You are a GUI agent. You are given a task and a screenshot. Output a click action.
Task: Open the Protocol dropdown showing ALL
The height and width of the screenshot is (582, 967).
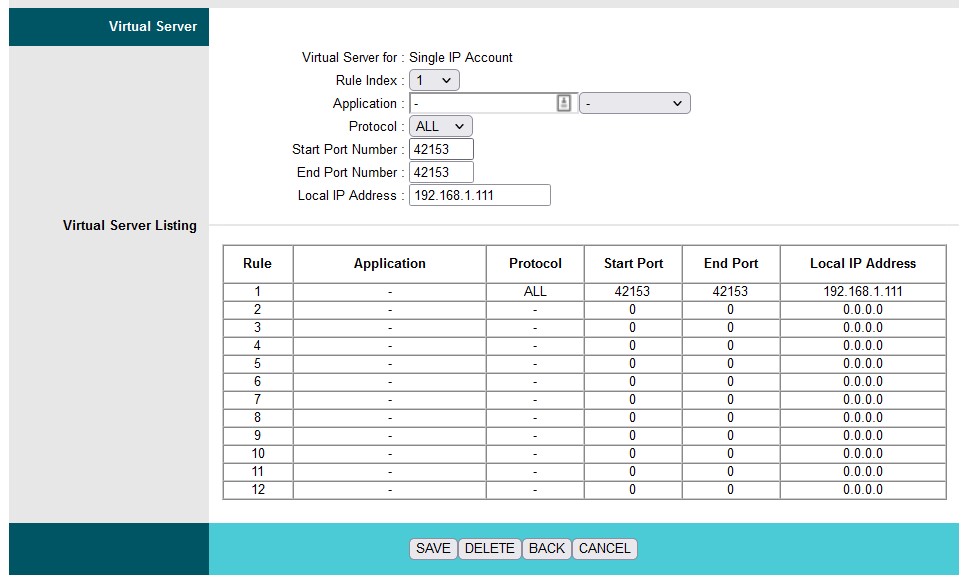tap(440, 126)
